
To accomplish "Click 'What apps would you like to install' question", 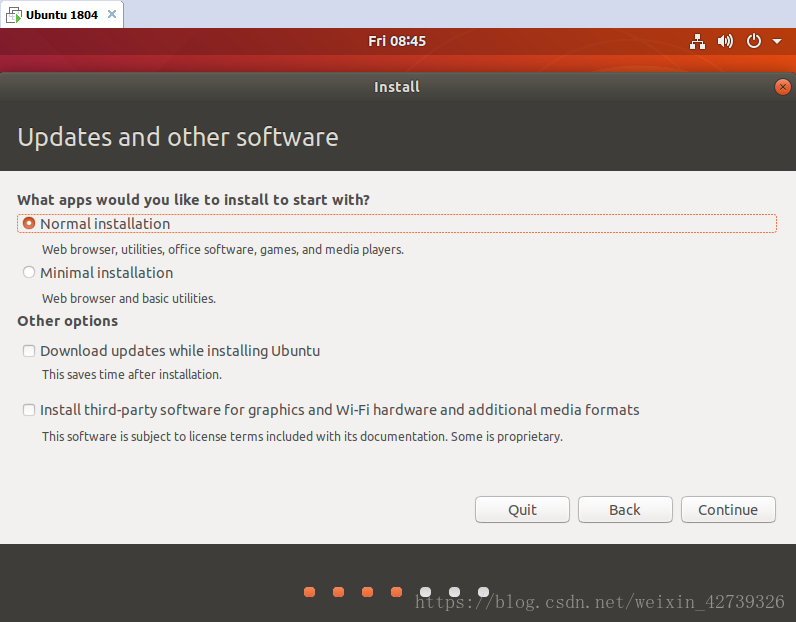I will click(x=193, y=200).
